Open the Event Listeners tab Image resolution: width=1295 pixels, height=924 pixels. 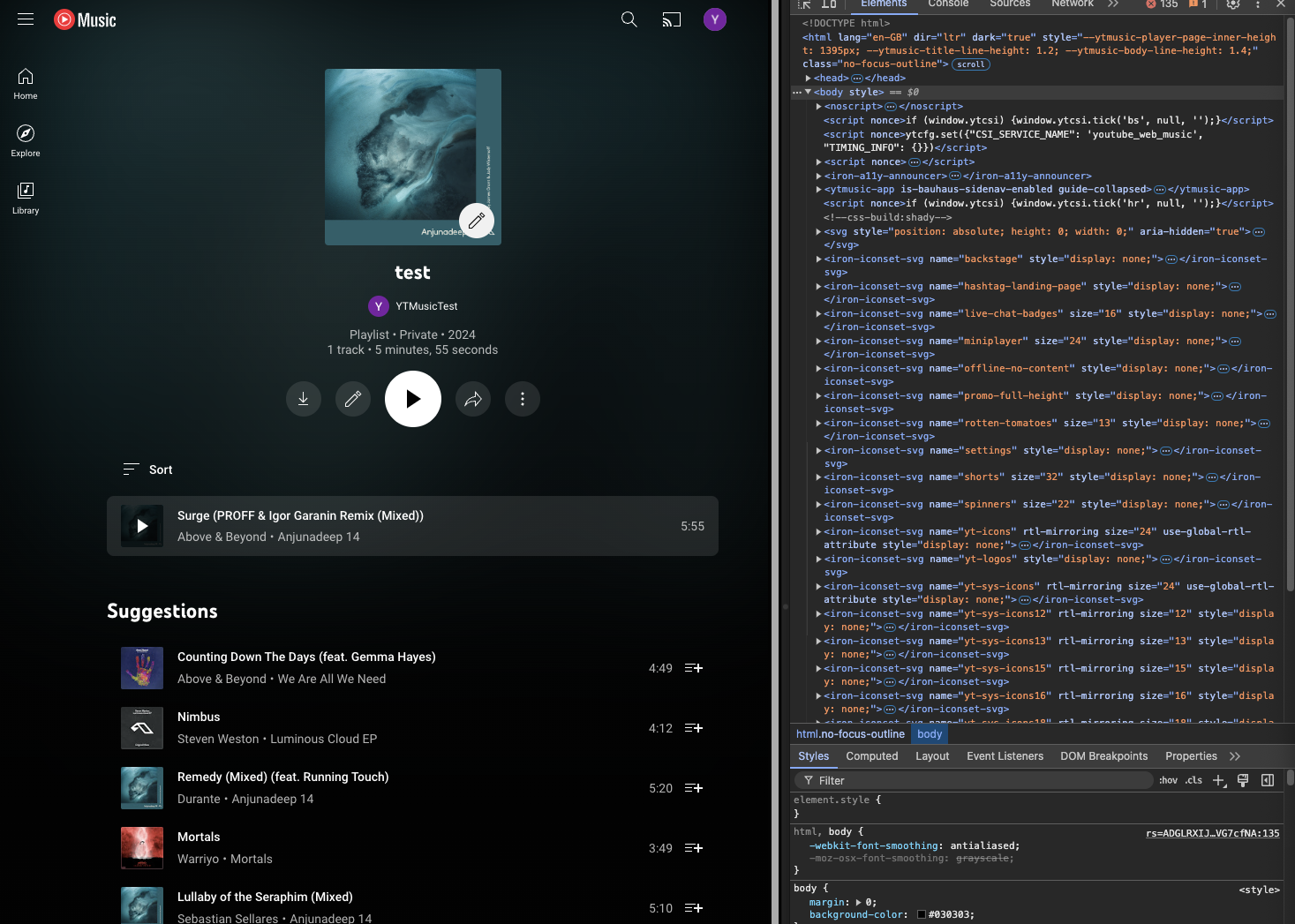[1005, 756]
